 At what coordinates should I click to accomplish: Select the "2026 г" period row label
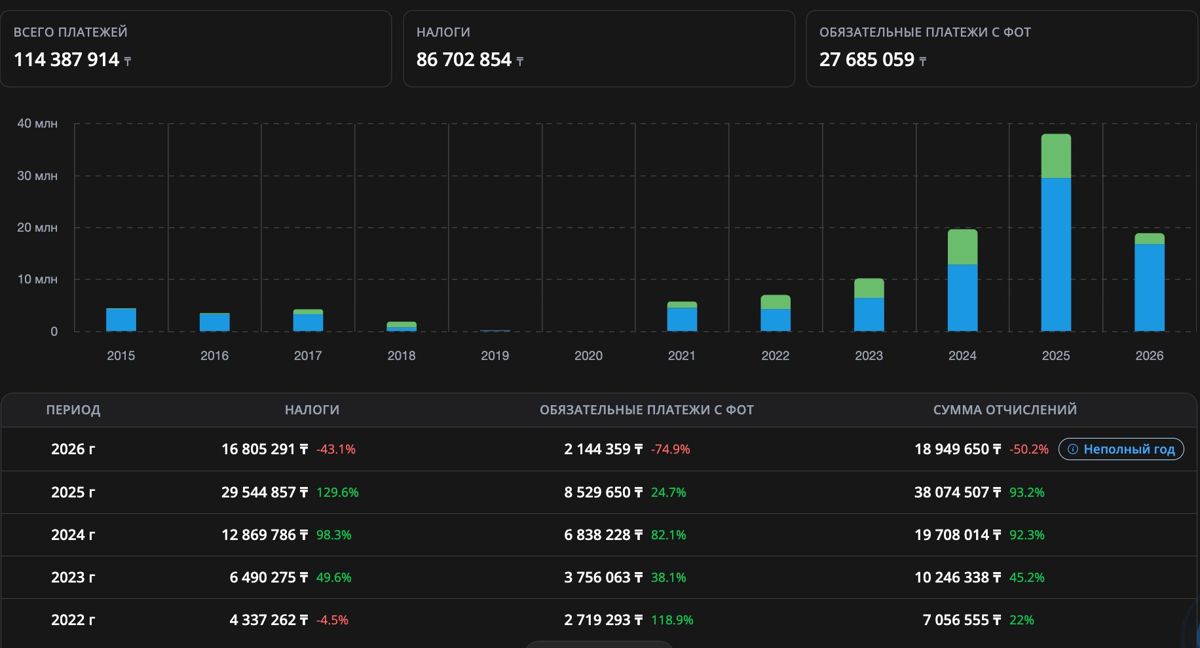73,450
